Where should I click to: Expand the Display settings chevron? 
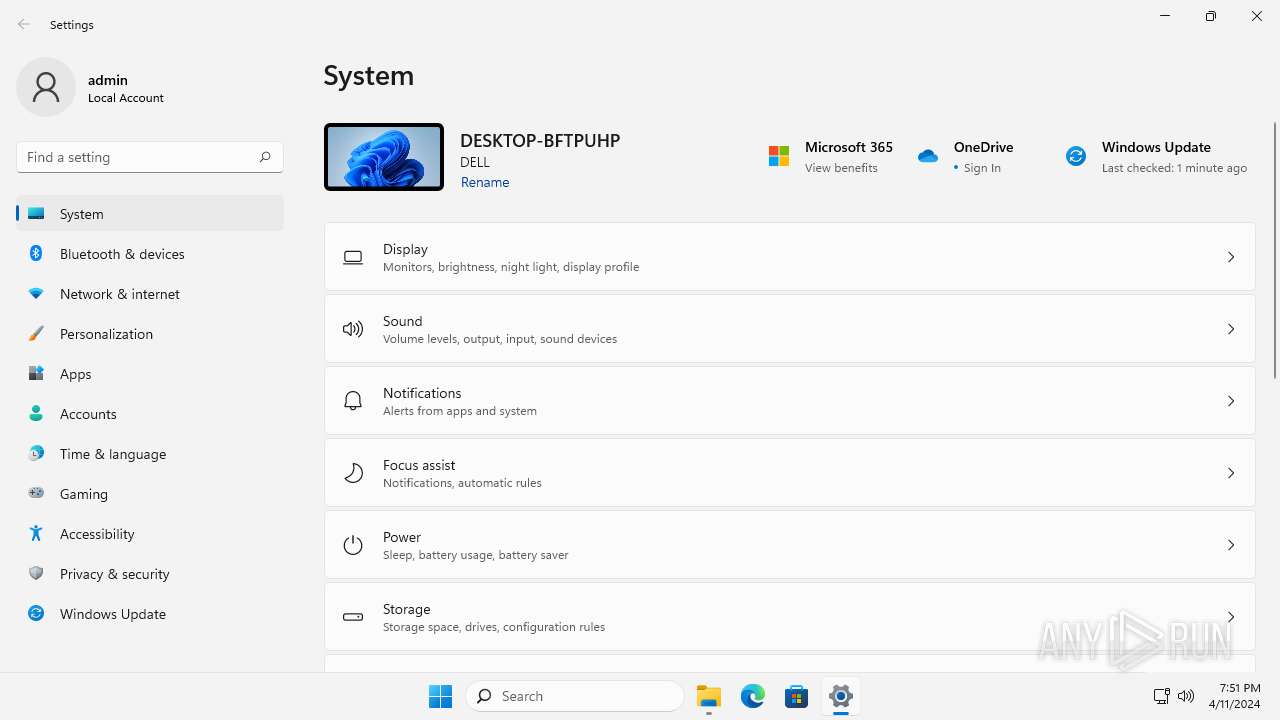point(1231,257)
